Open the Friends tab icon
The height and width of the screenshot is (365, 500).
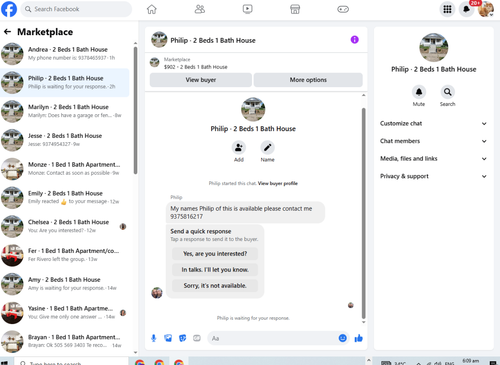(x=200, y=9)
